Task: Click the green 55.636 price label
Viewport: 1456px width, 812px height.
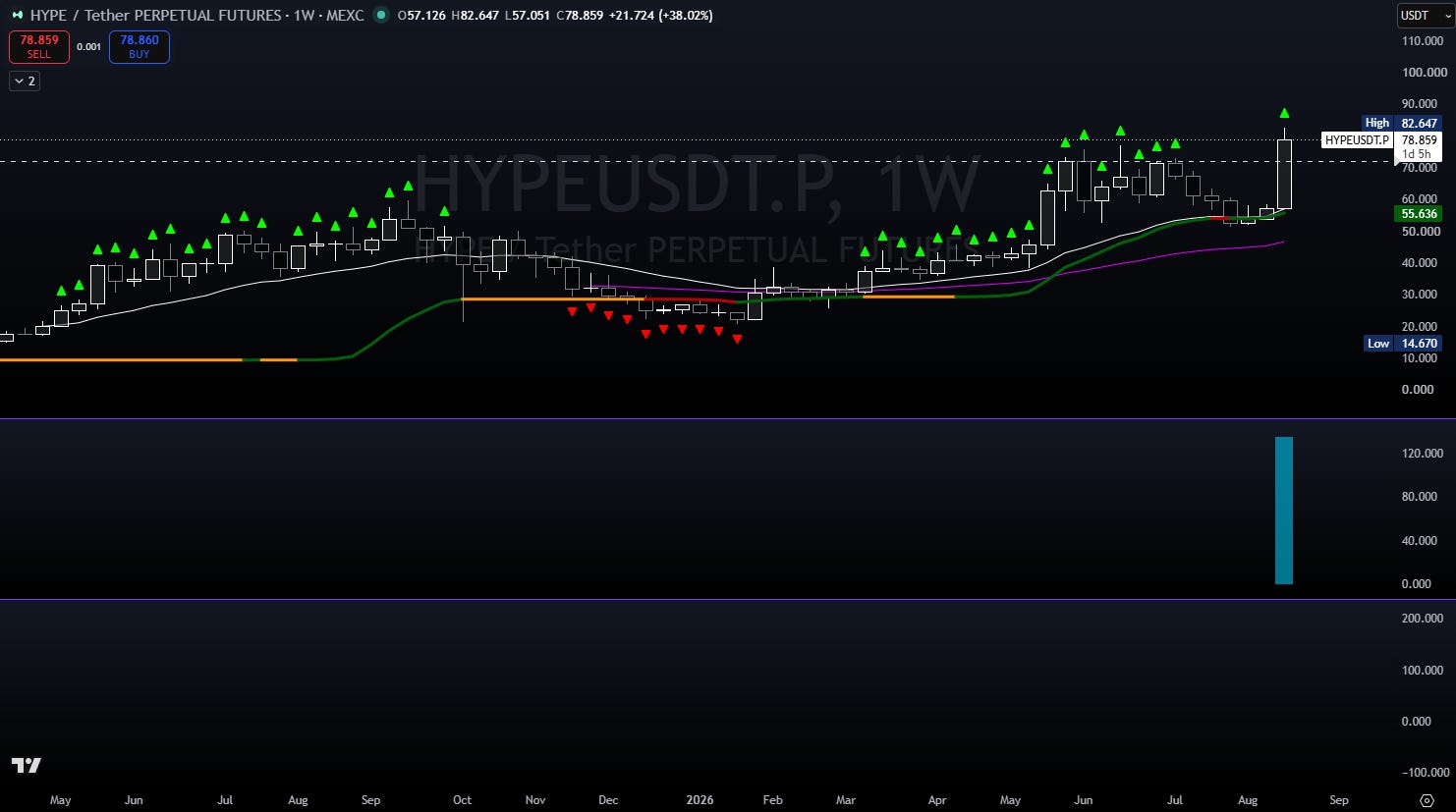Action: pos(1419,214)
